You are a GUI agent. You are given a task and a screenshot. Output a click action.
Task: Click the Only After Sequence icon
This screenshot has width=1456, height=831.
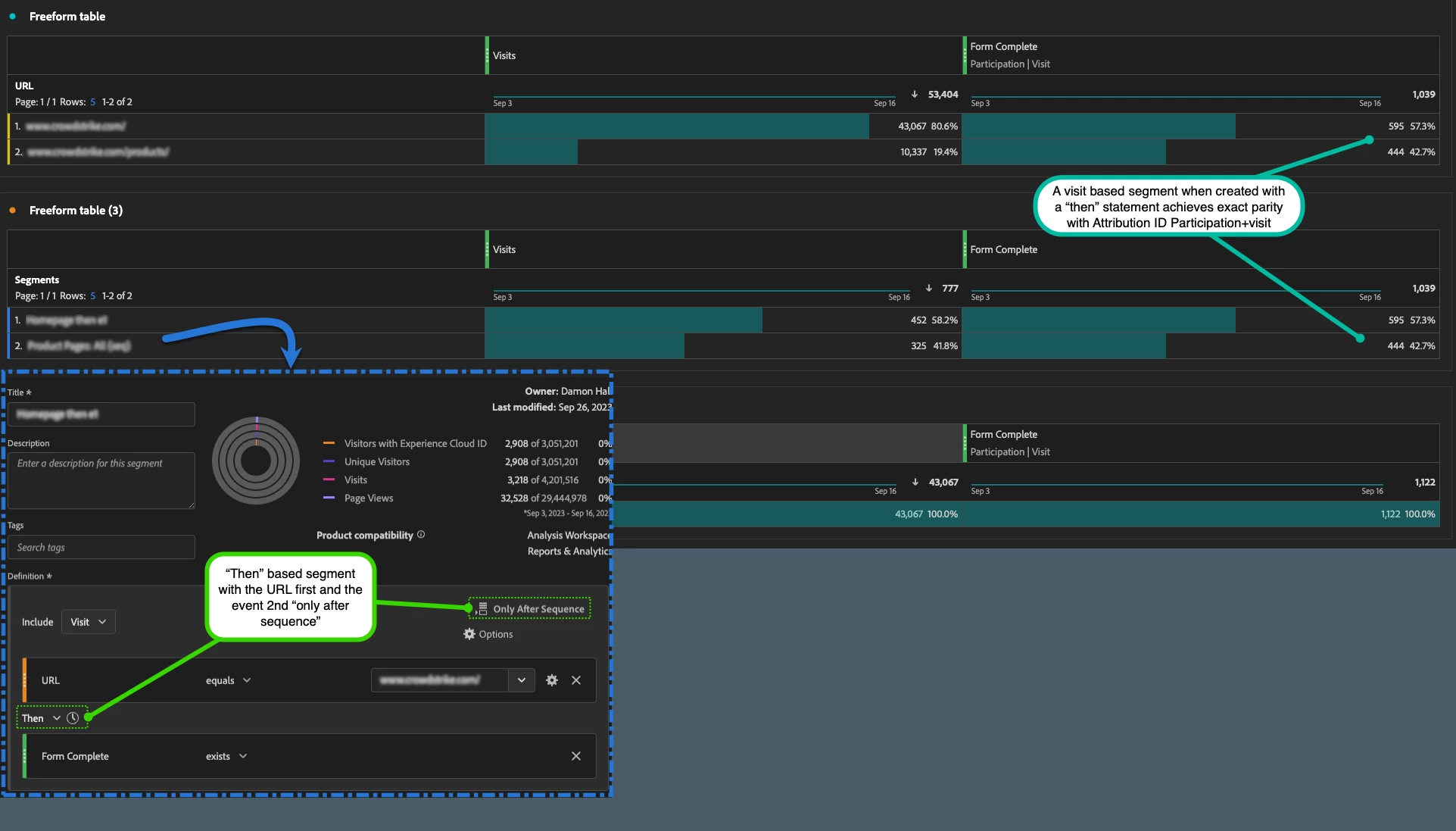(482, 608)
